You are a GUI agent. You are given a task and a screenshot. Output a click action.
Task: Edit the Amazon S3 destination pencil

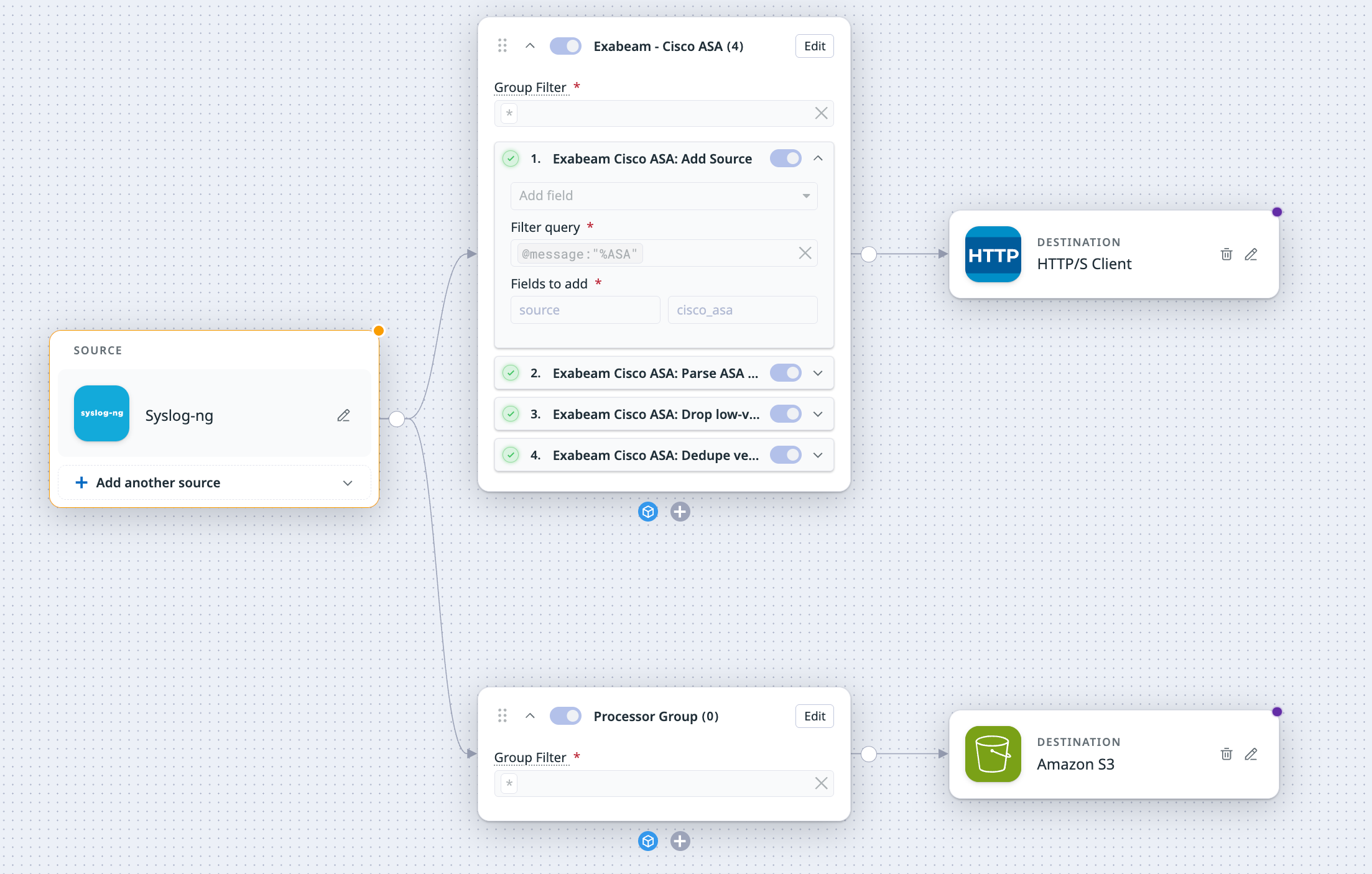[x=1251, y=754]
